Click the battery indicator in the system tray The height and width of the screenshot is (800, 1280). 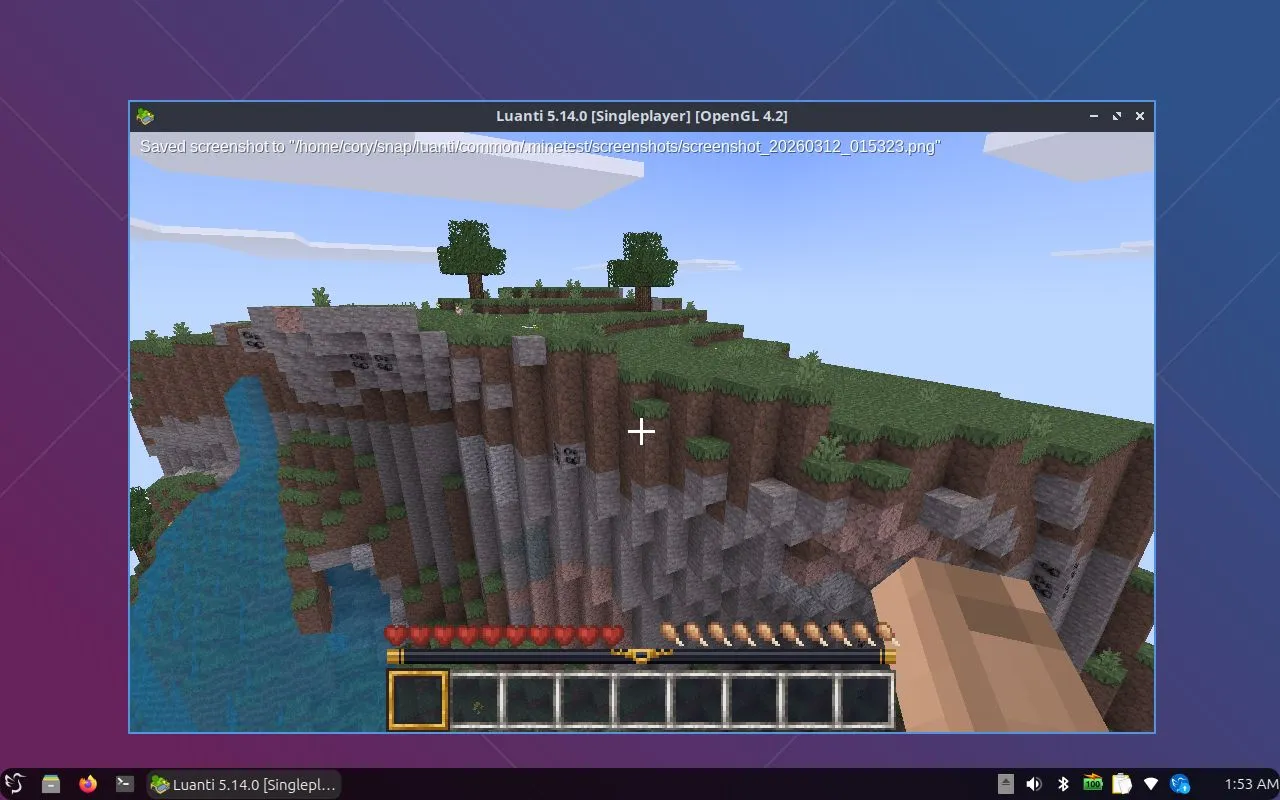[x=1093, y=784]
